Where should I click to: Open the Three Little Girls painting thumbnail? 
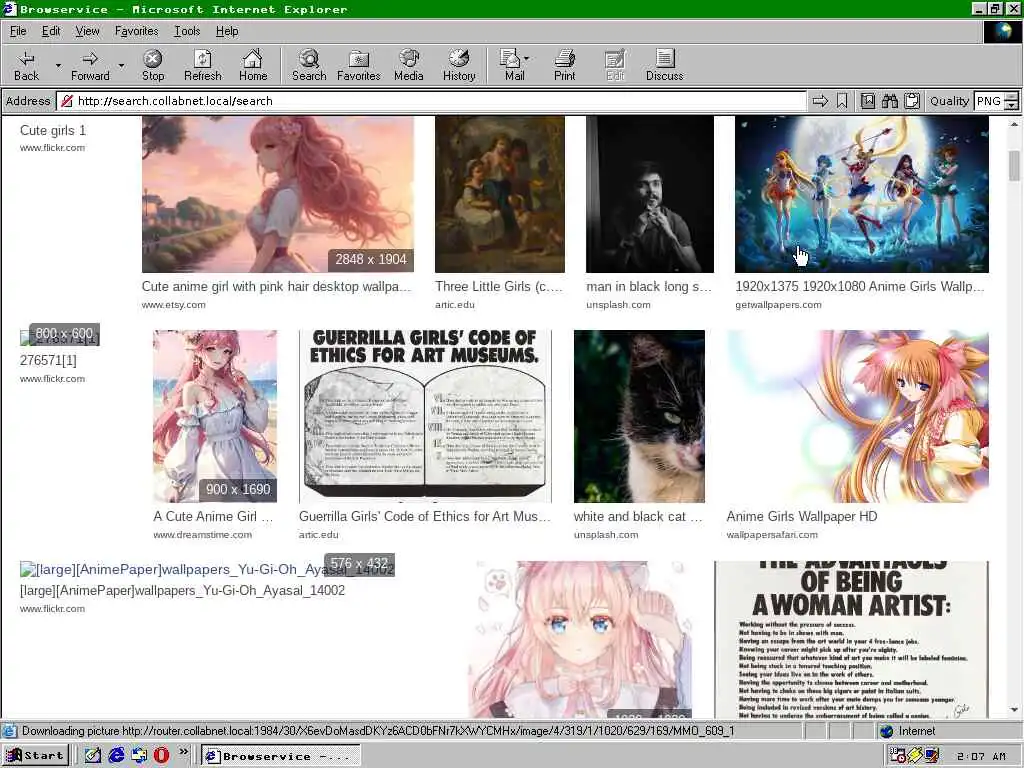(500, 194)
